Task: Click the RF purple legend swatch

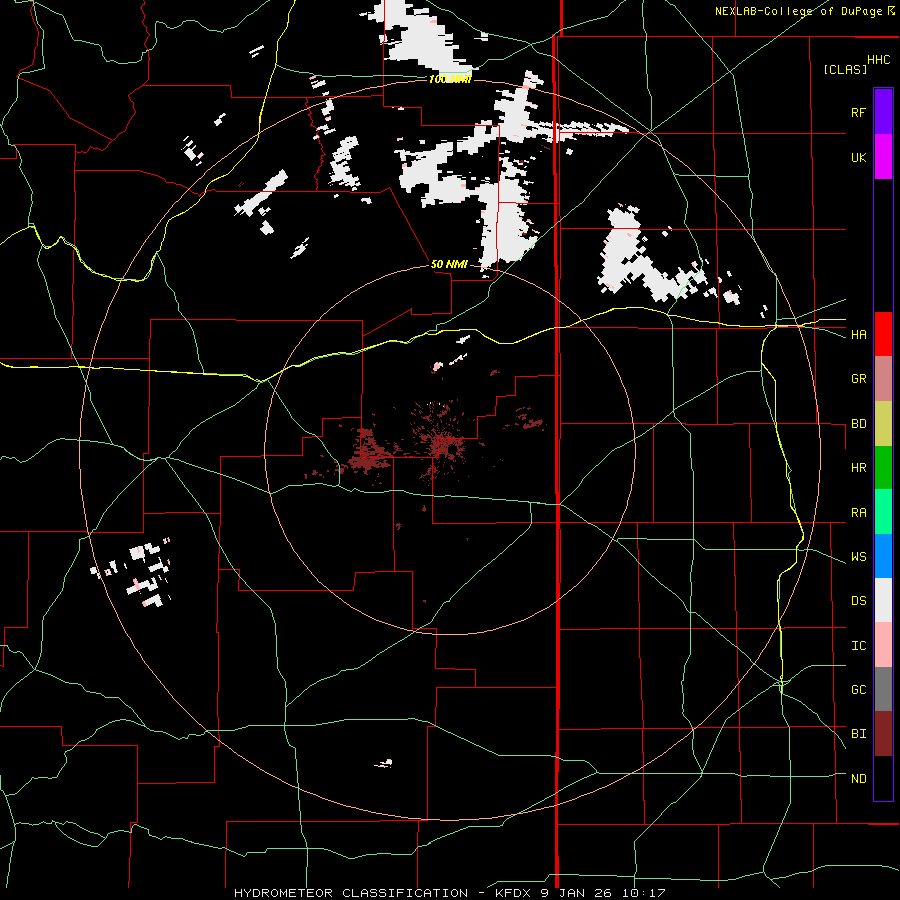Action: [x=883, y=112]
